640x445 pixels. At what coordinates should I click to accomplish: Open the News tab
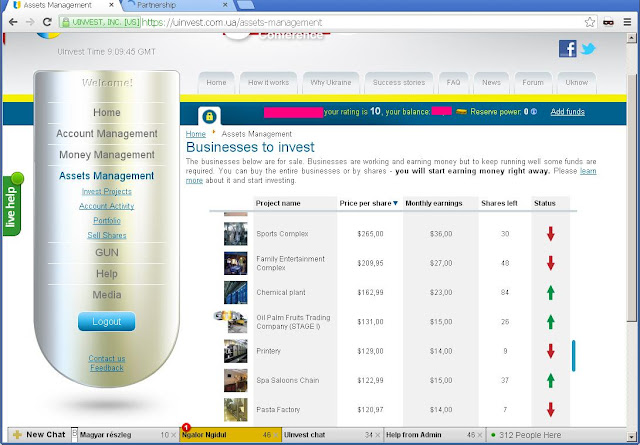[491, 82]
